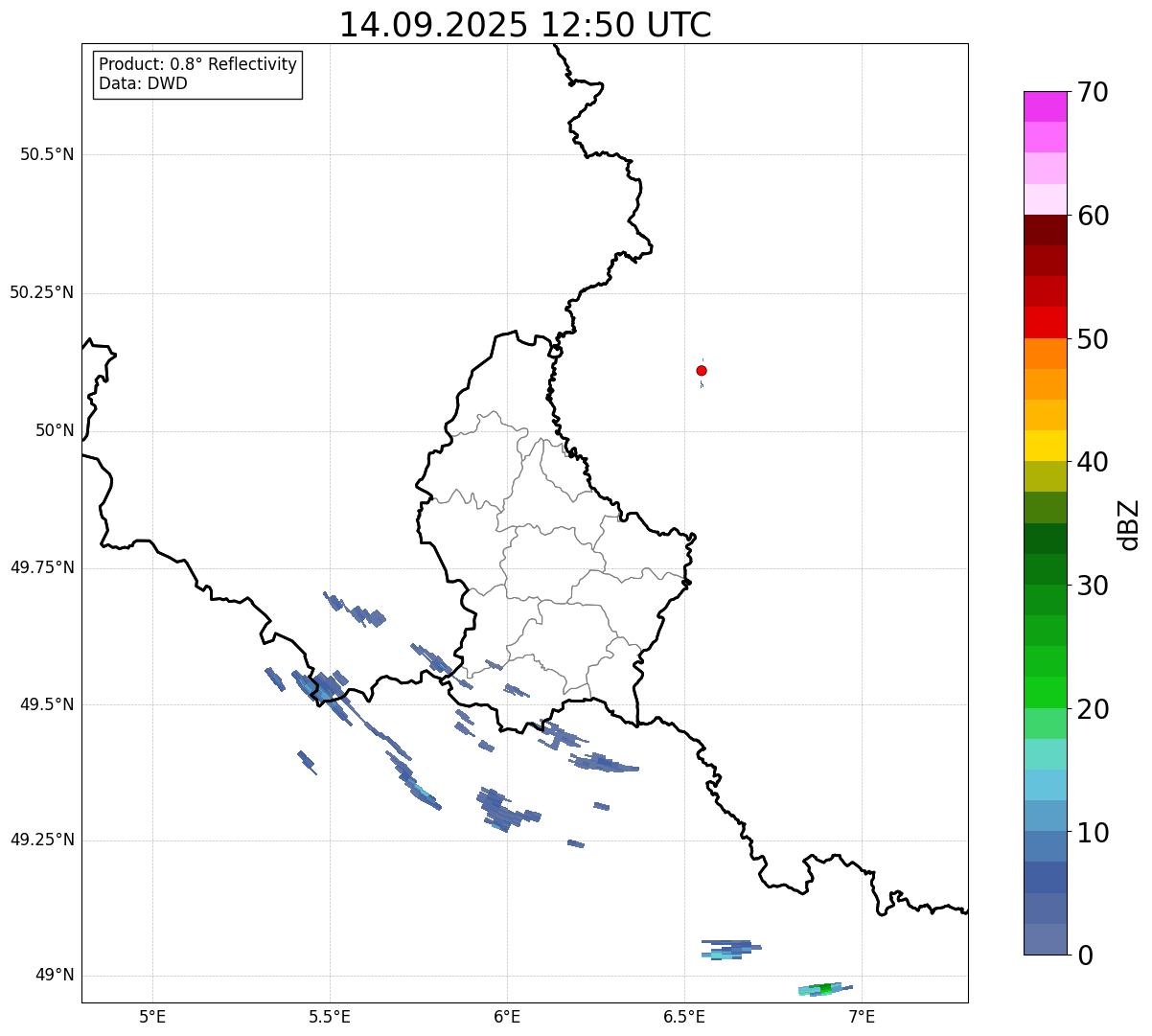Click the title '14.09.2025 12:50 UTC'
The width and height of the screenshot is (1152, 1036).
point(525,25)
